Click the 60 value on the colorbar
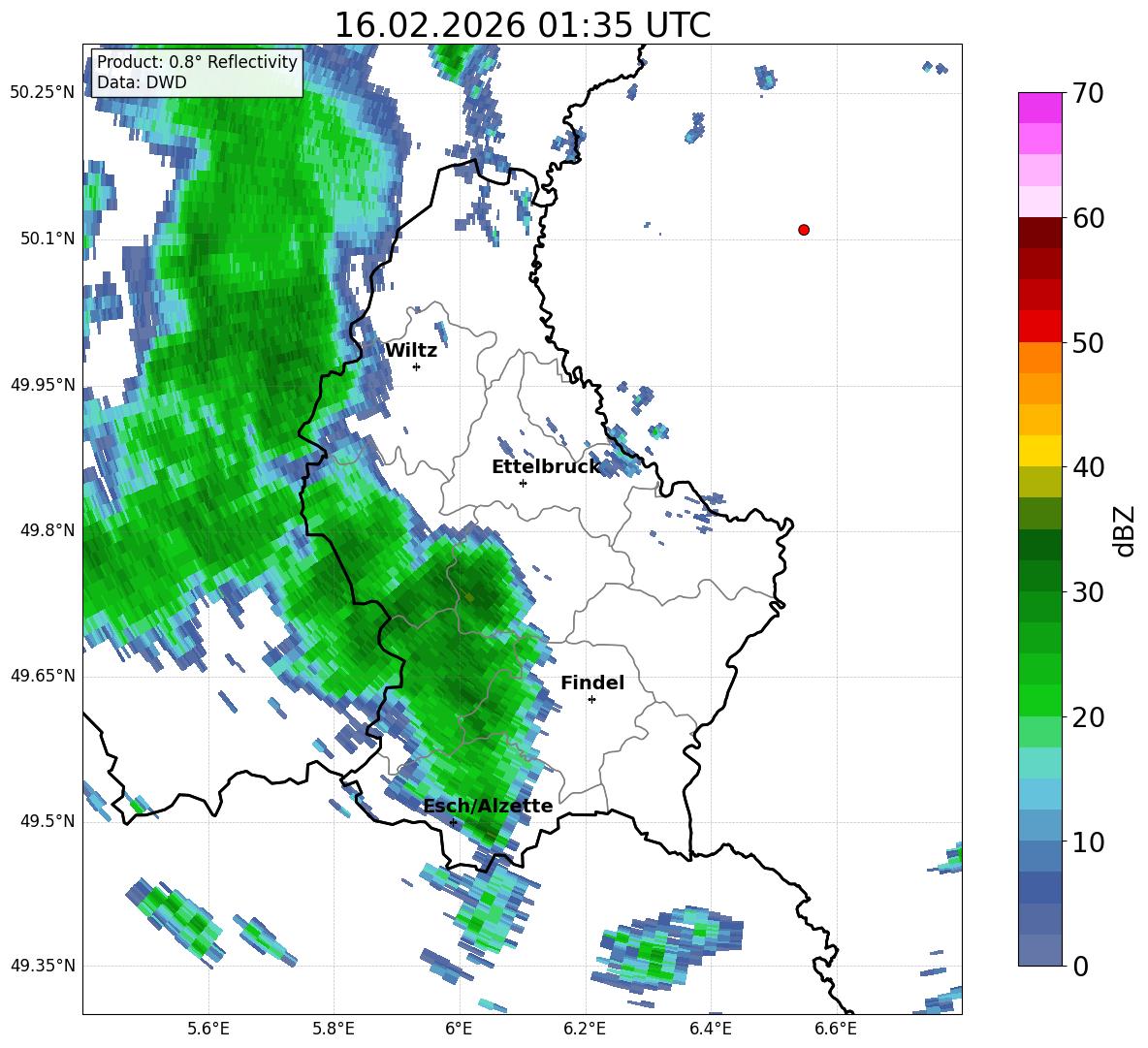Image resolution: width=1148 pixels, height=1048 pixels. [1088, 218]
